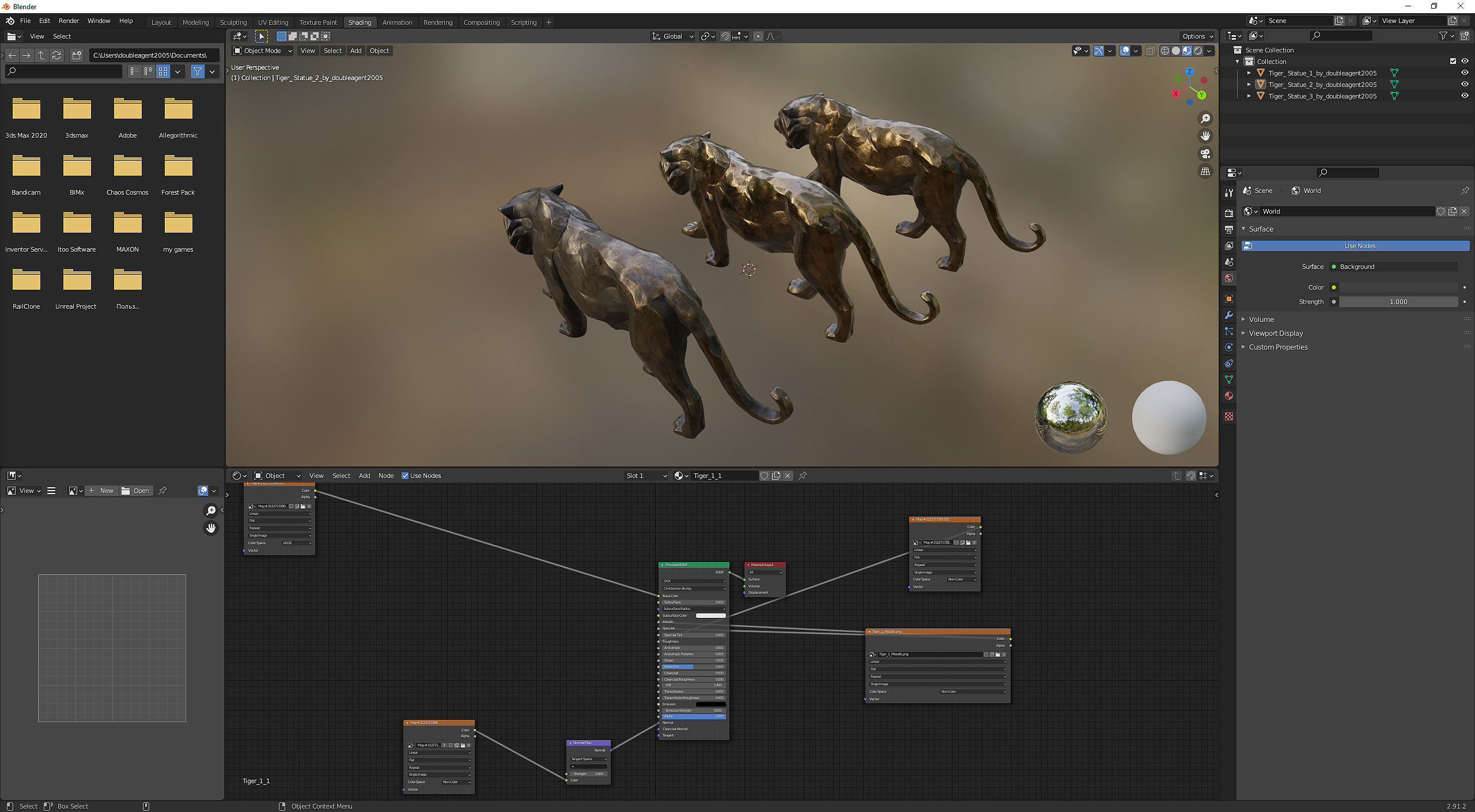Uncheck the Collection exclude checkbox
Screen dimensions: 1475x812
pos(1453,62)
